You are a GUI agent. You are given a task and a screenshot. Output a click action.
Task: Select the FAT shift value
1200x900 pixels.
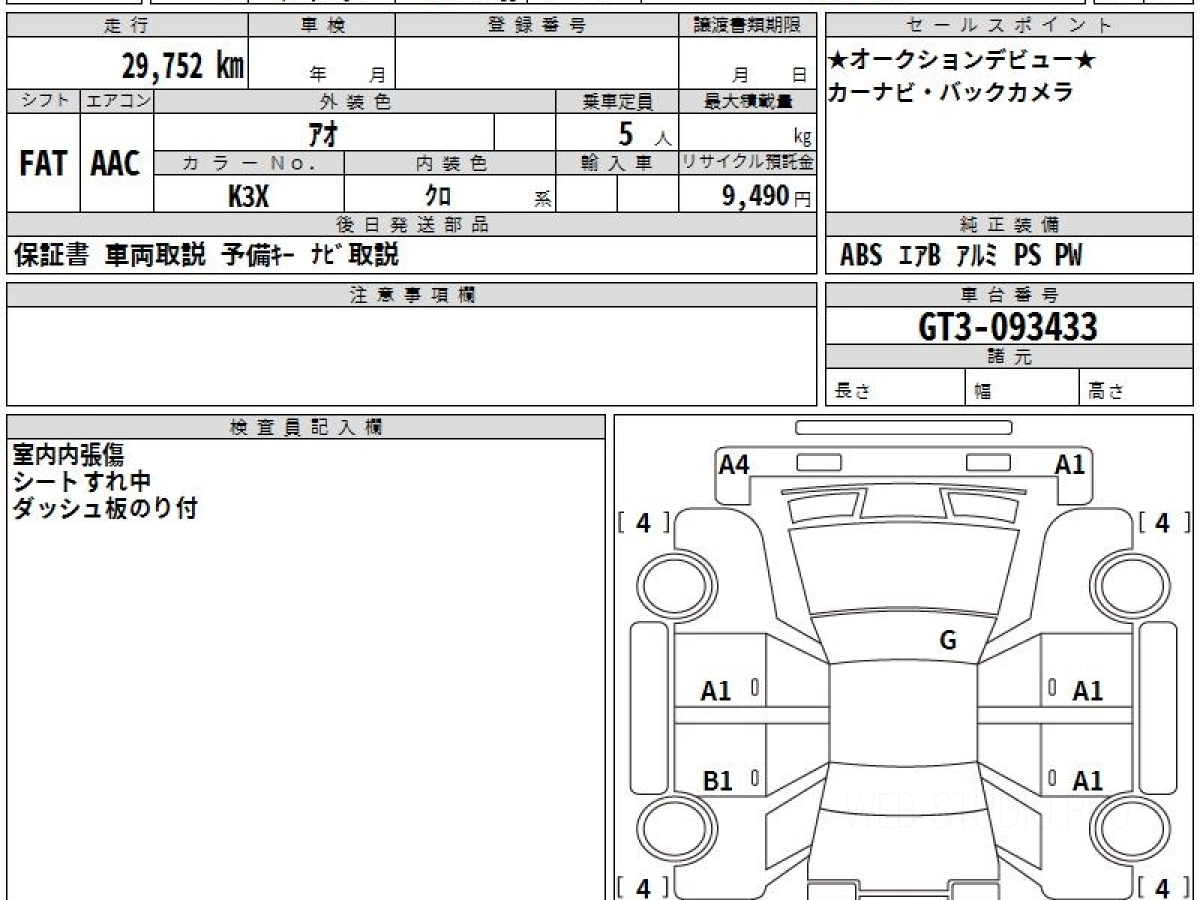pyautogui.click(x=43, y=163)
